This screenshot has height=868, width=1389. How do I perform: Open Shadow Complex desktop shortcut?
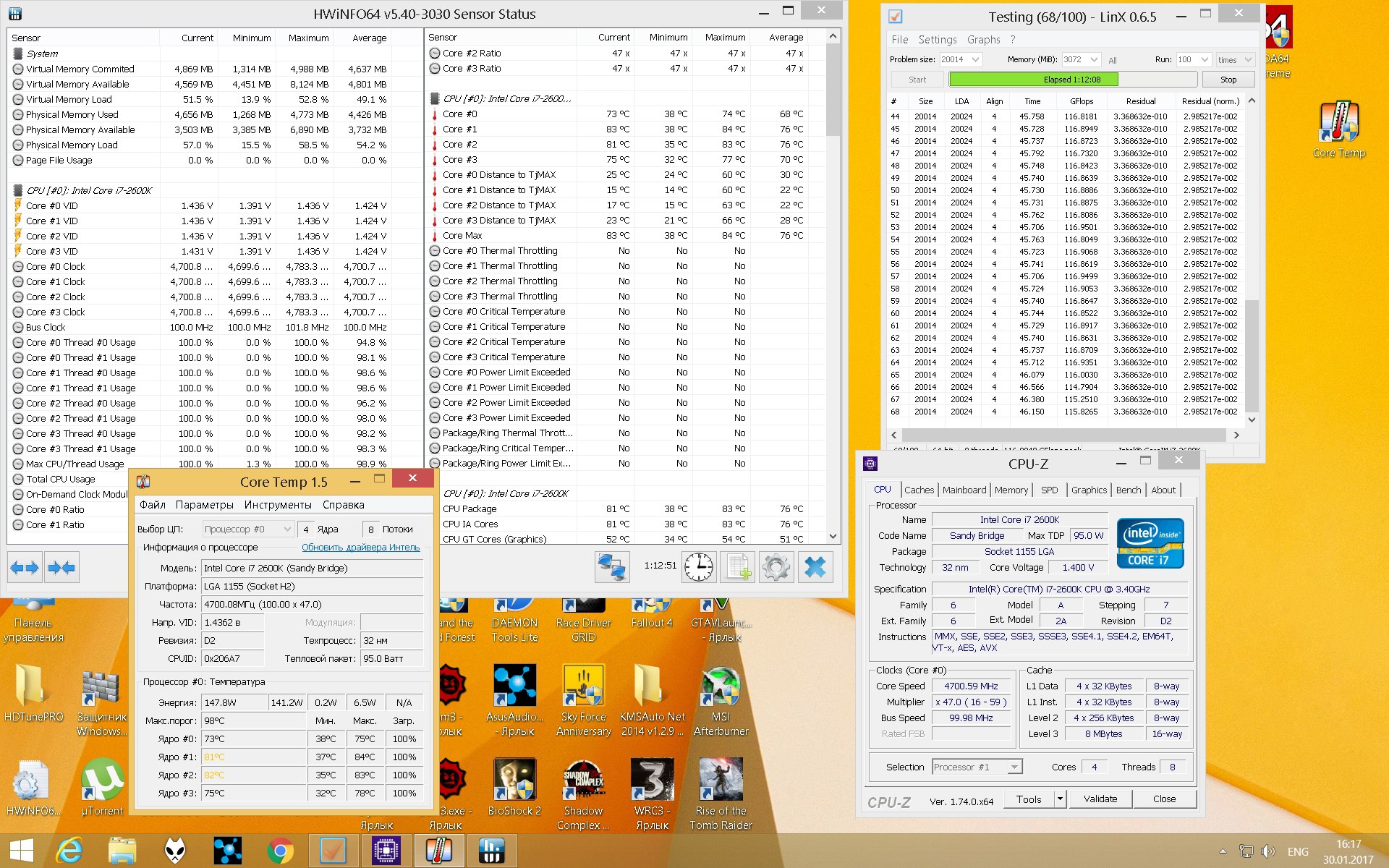583,794
